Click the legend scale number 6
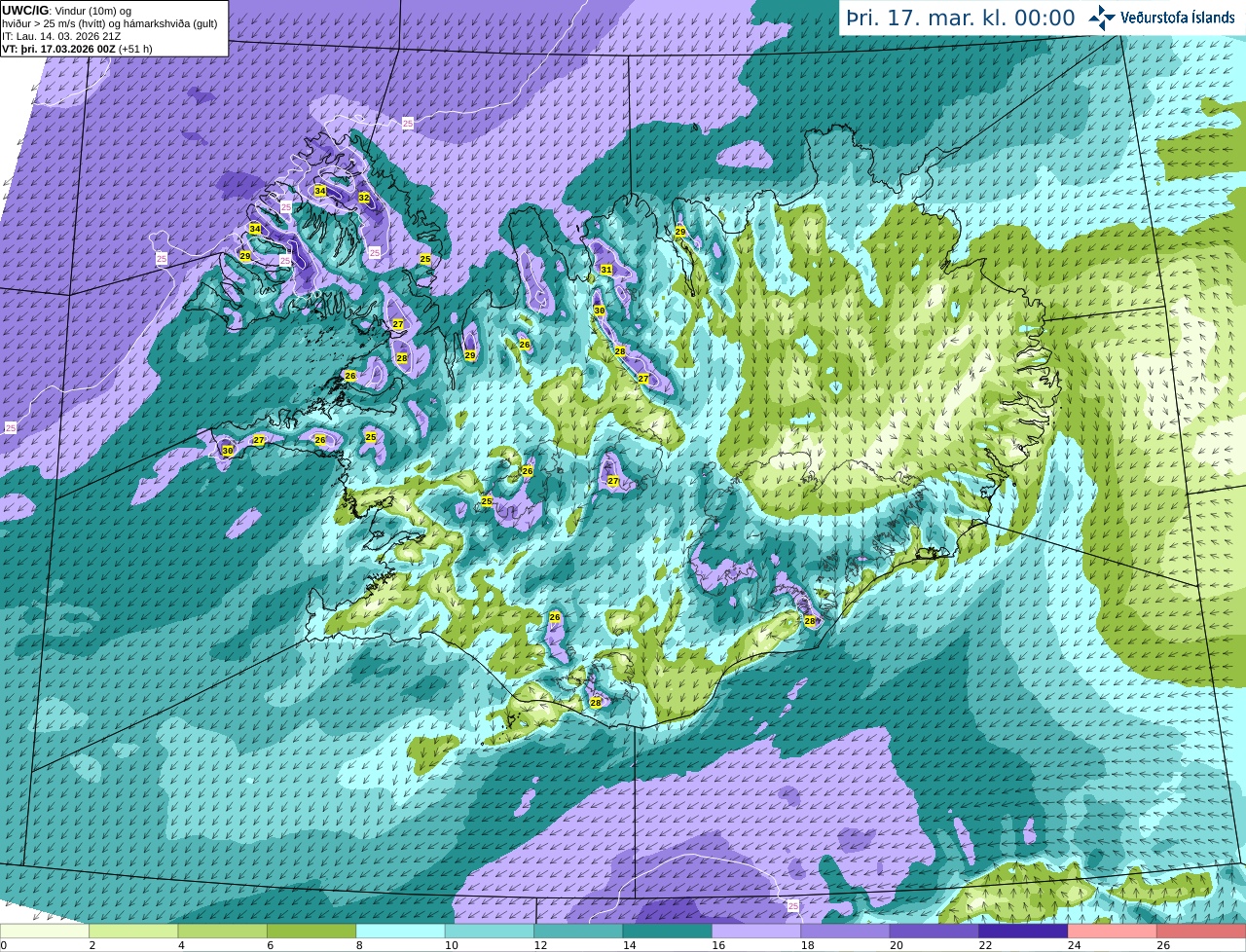The height and width of the screenshot is (952, 1246). (x=270, y=945)
